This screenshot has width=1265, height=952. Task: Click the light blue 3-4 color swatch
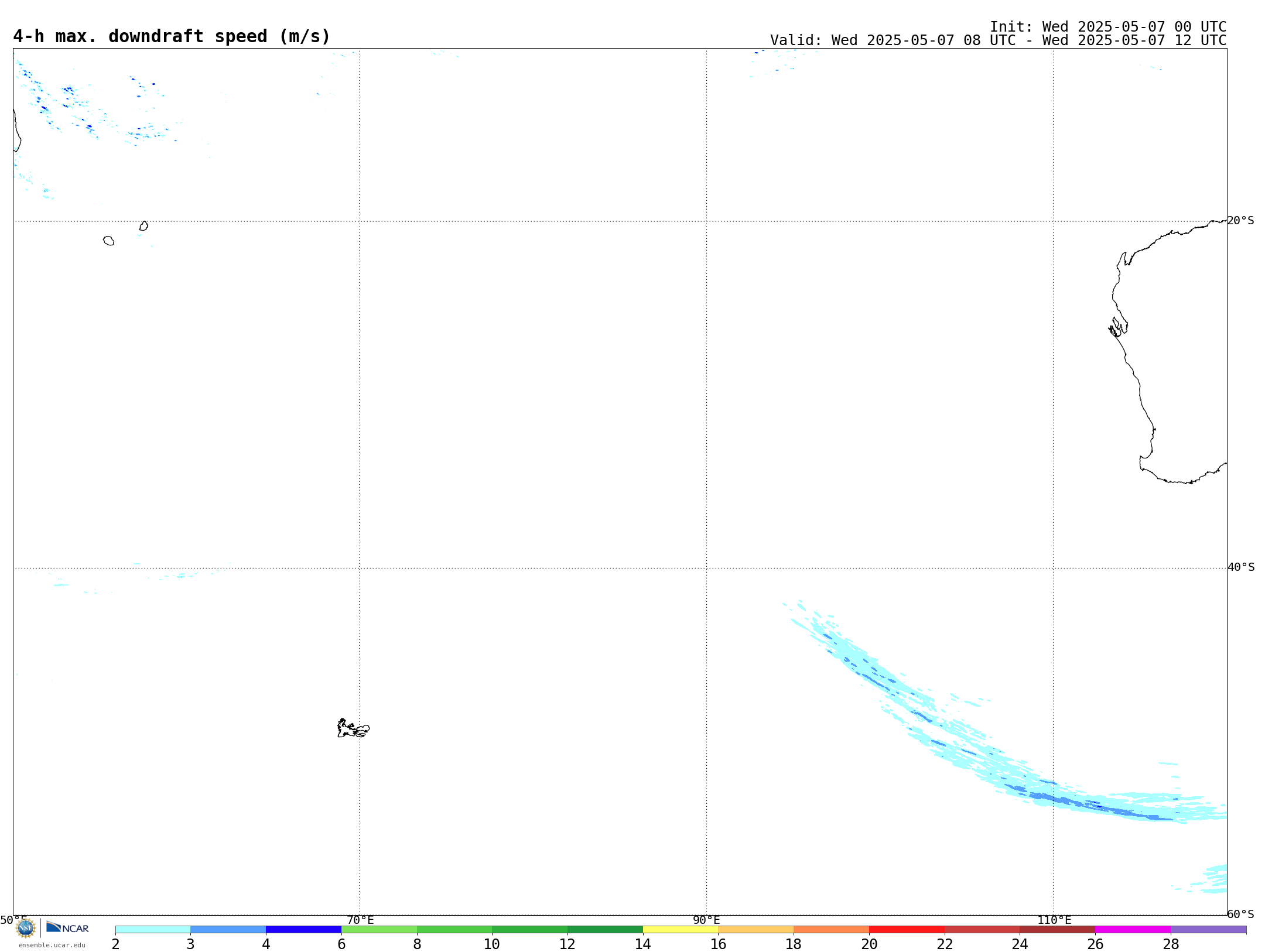point(228,929)
